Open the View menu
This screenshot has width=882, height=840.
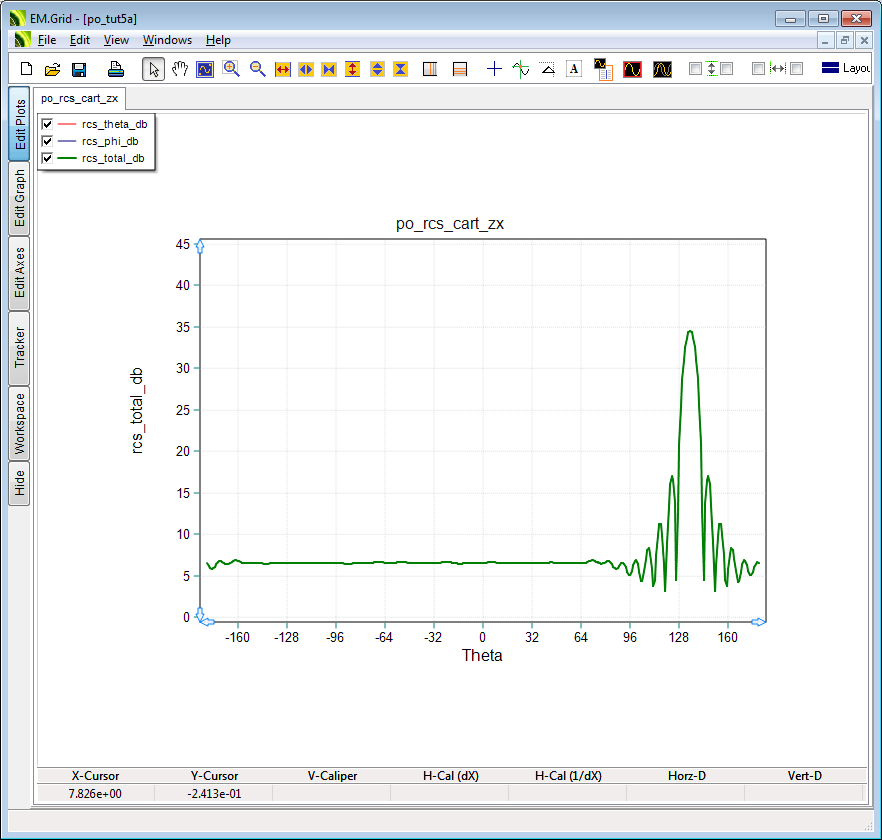(116, 40)
